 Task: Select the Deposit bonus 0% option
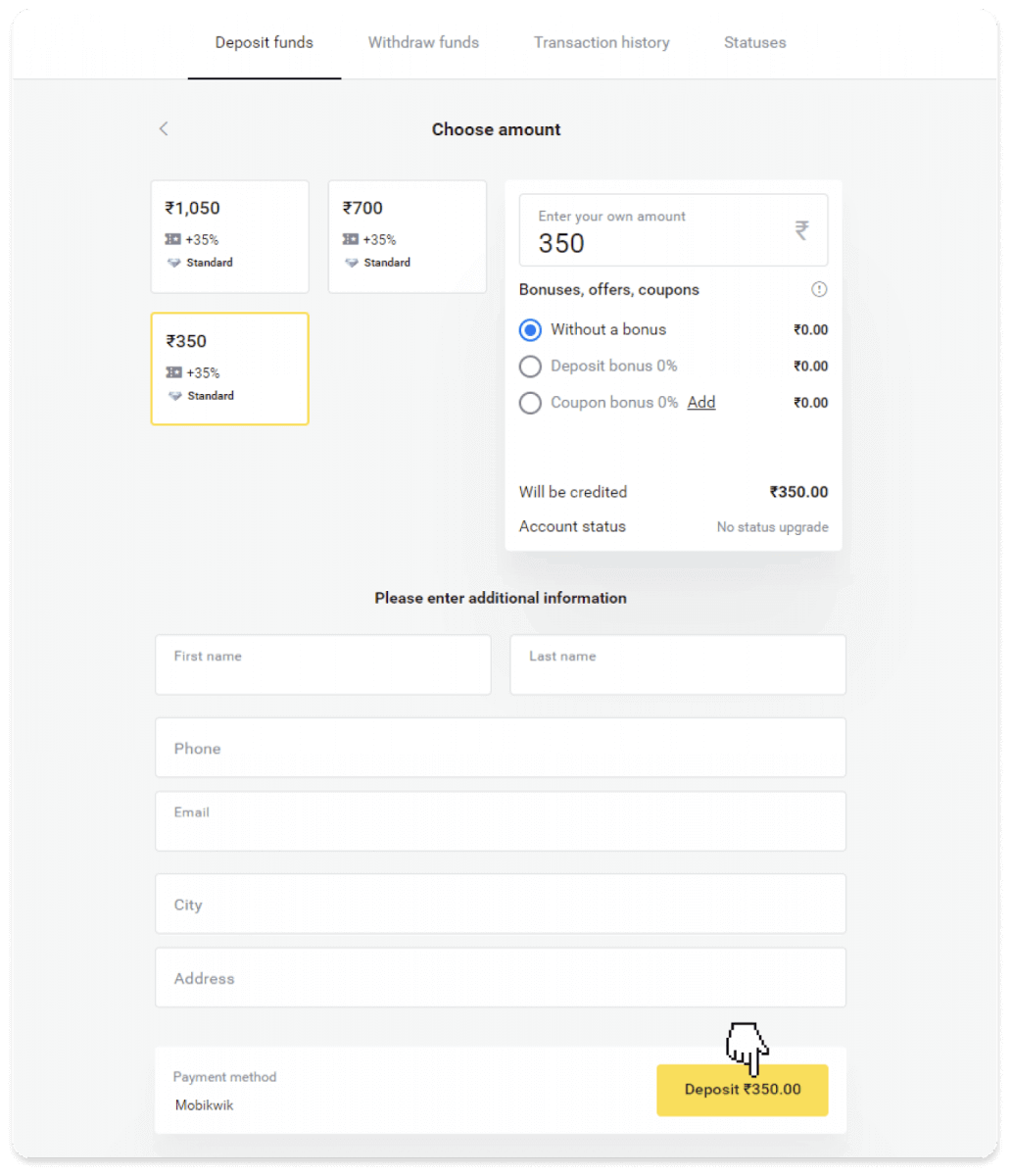coord(530,367)
